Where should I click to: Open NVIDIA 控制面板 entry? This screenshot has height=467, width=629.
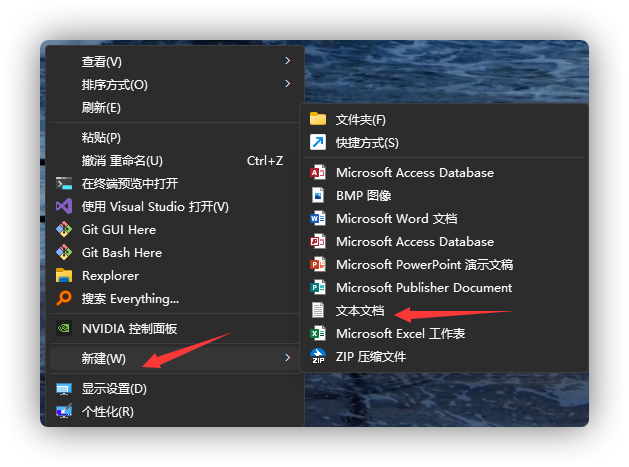(174, 329)
